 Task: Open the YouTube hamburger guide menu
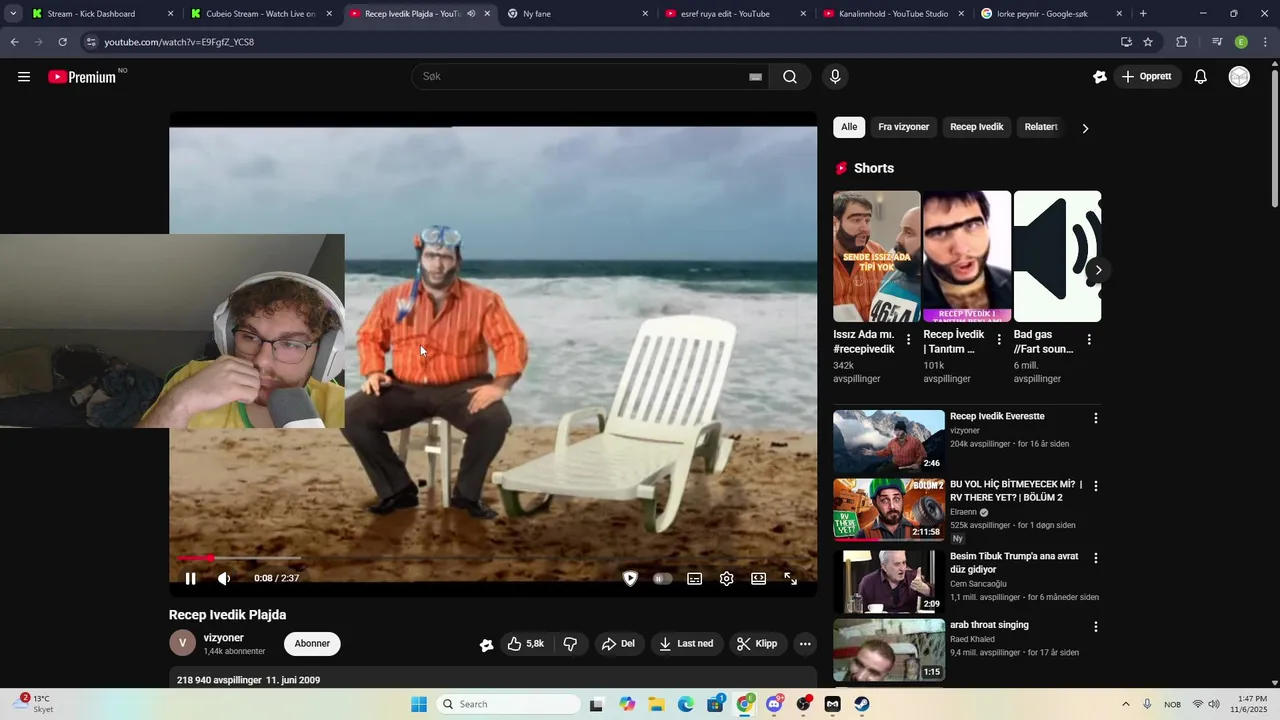[x=24, y=77]
